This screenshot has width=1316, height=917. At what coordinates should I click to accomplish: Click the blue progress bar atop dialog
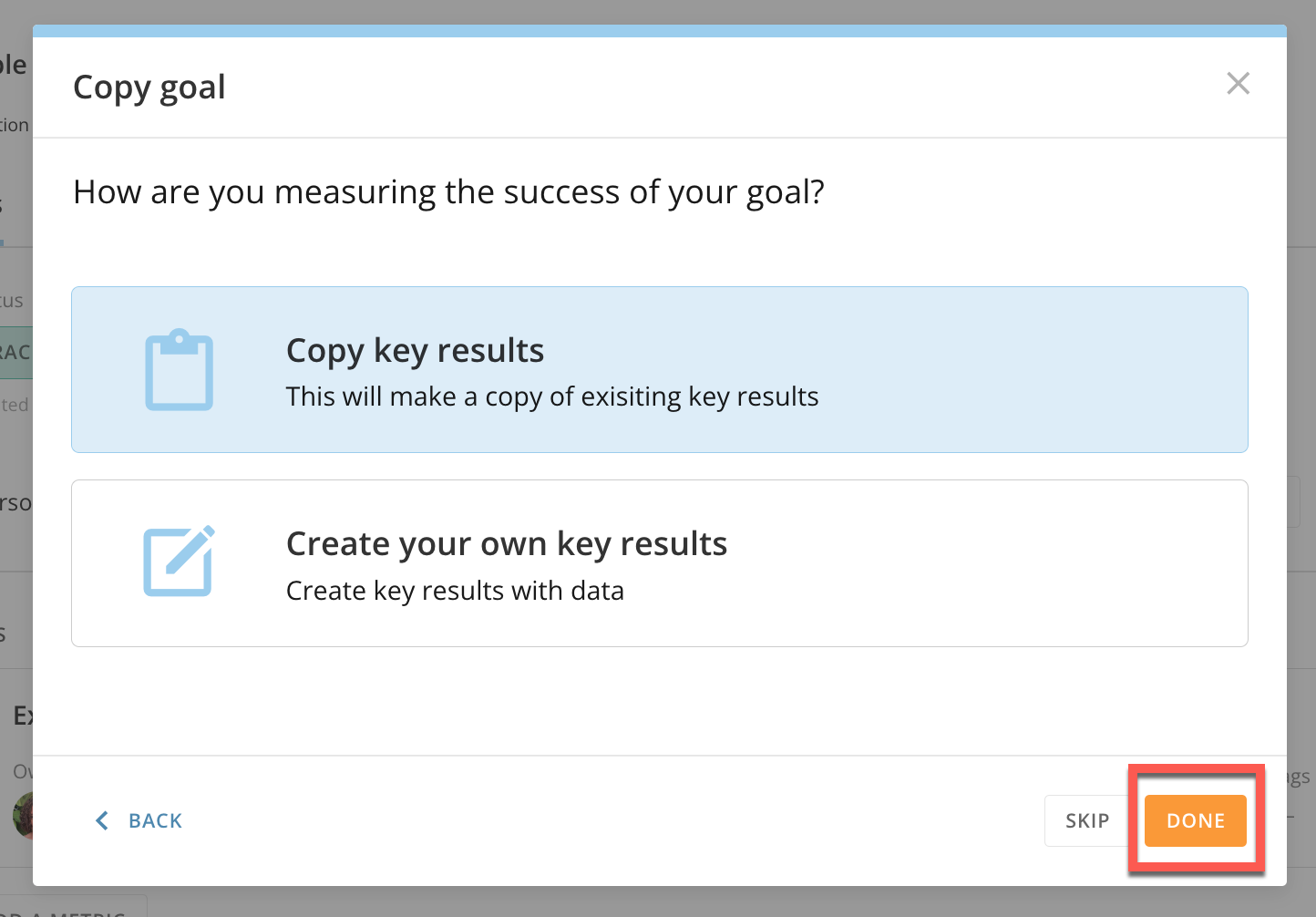660,31
